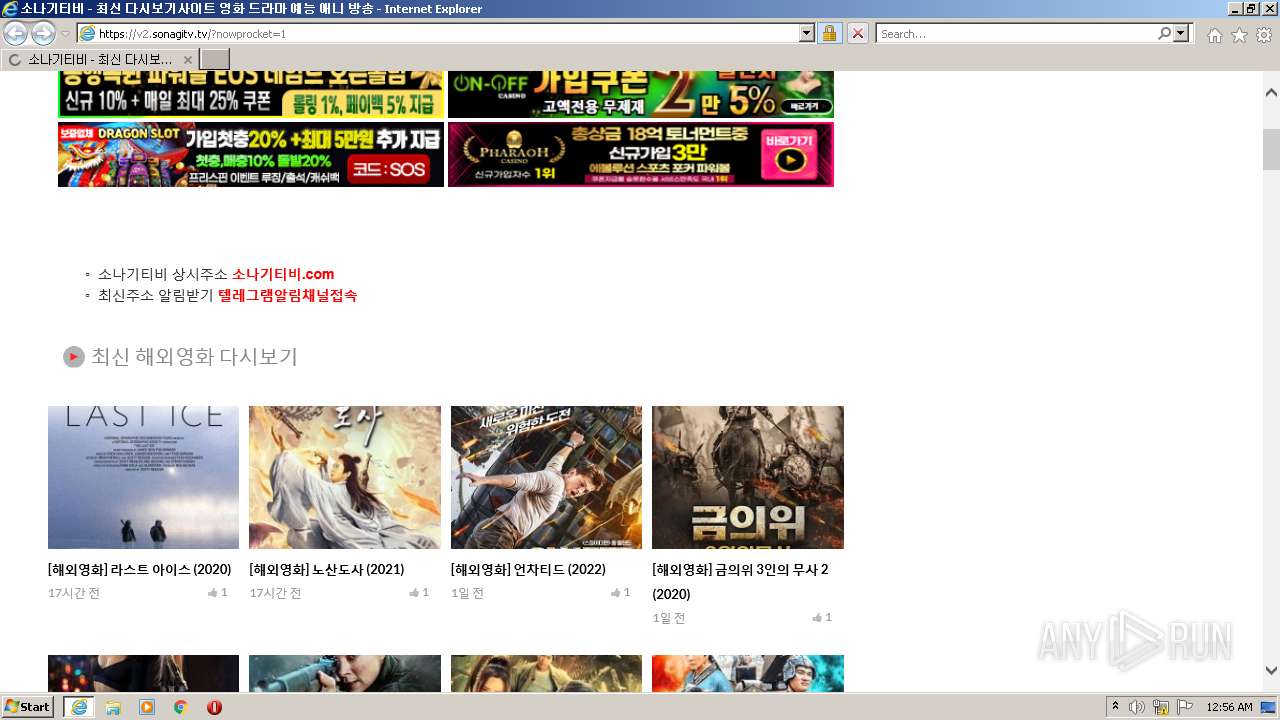Click the scrollbar up arrow

click(x=1271, y=91)
